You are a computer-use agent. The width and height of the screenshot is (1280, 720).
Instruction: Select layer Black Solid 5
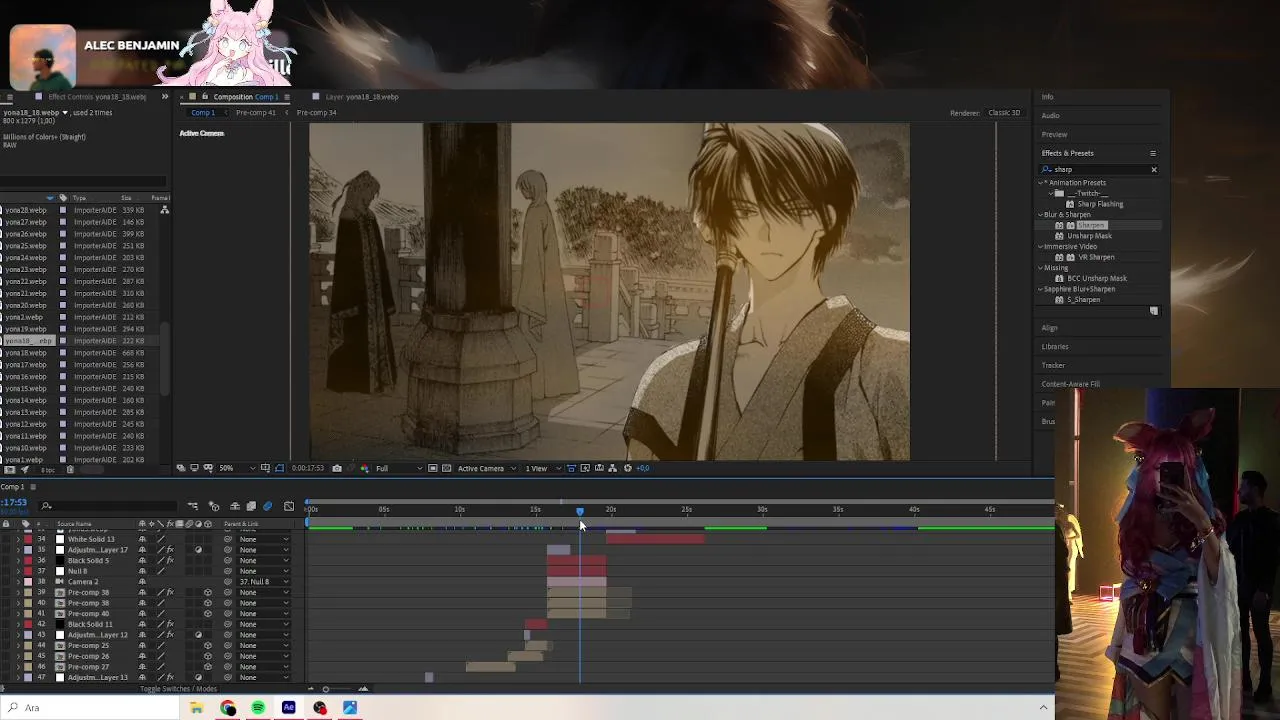pos(88,560)
